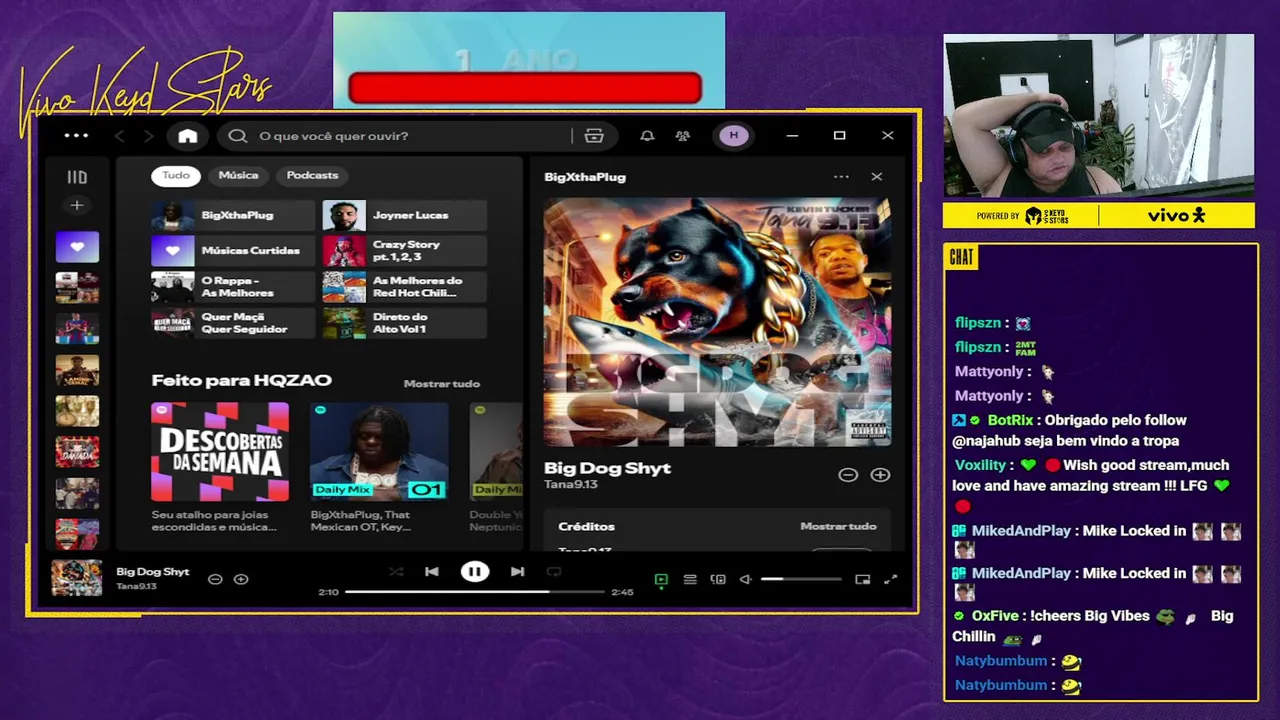Select the 'Podcasts' filter chip
Screen dimensions: 1280x720
click(312, 175)
